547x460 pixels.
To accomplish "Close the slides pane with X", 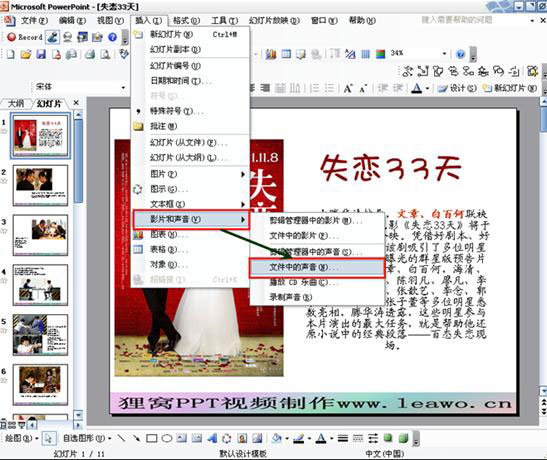I will click(x=76, y=103).
